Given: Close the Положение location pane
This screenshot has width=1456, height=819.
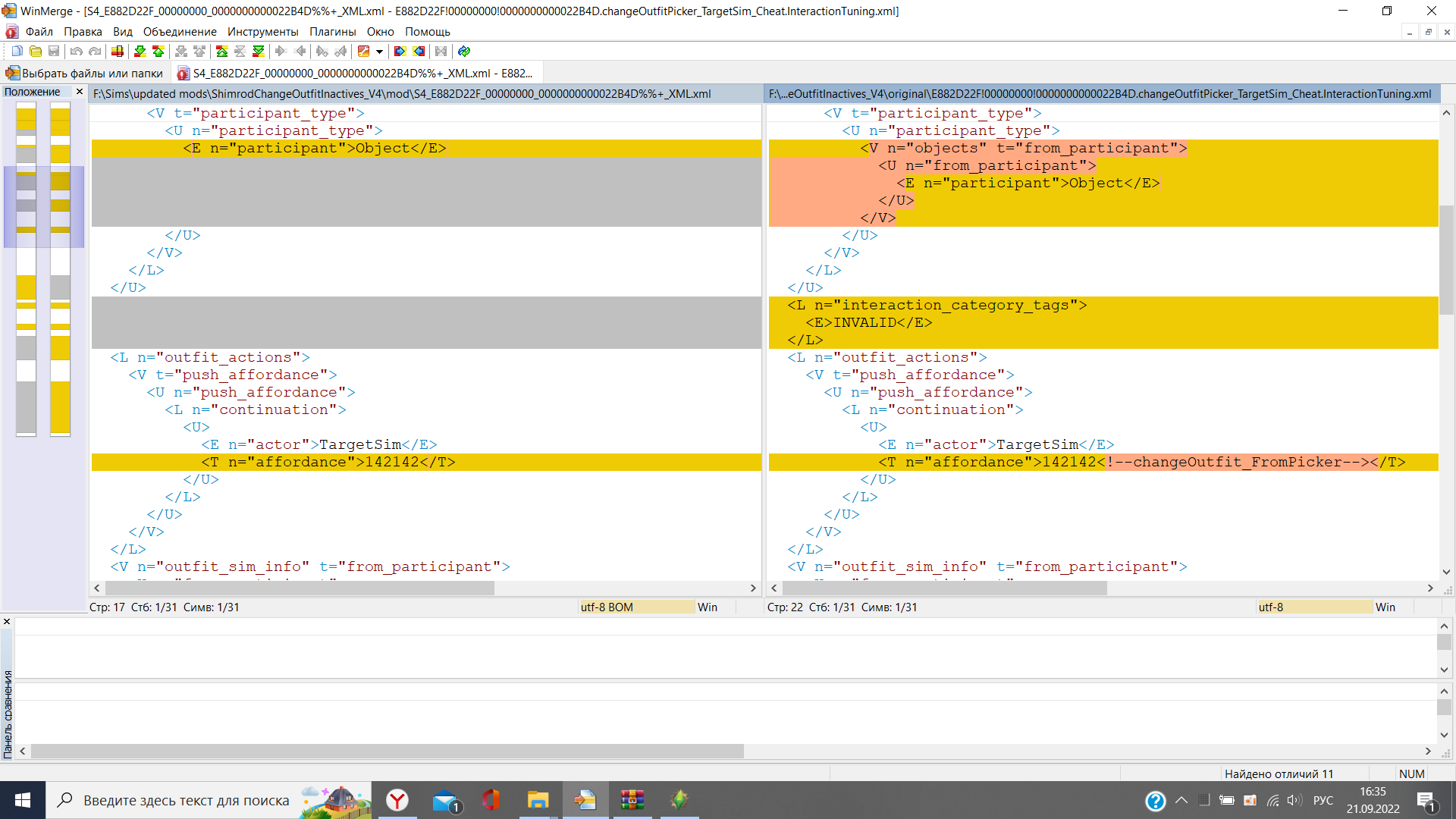Looking at the screenshot, I should click(79, 92).
